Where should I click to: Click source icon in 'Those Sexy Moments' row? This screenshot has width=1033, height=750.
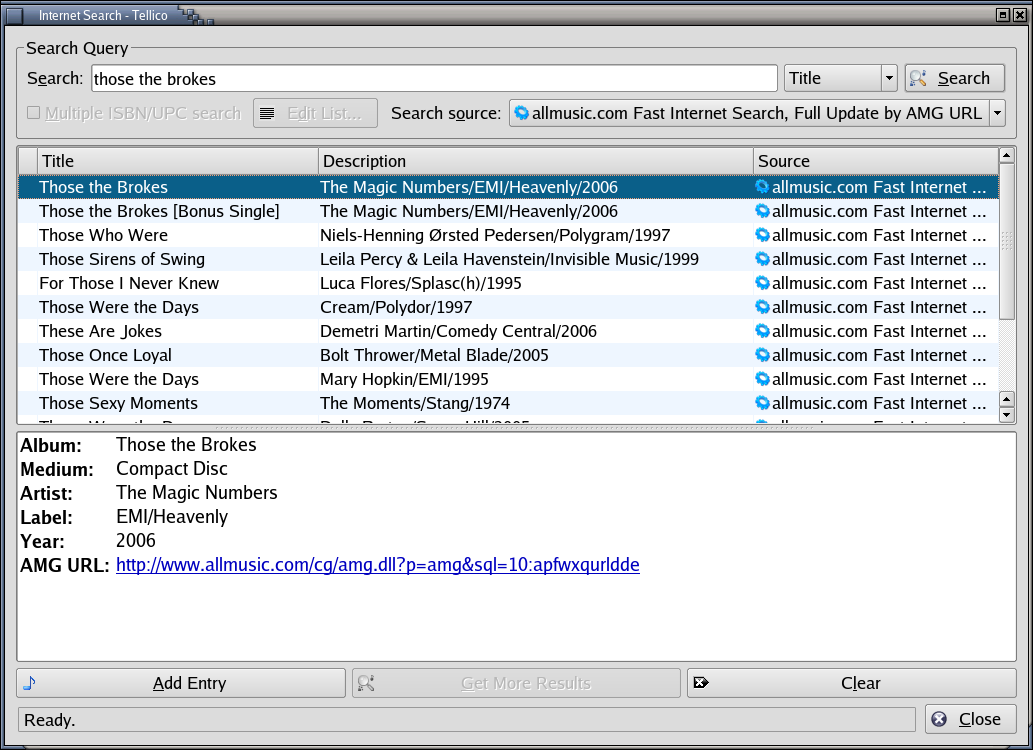[762, 403]
